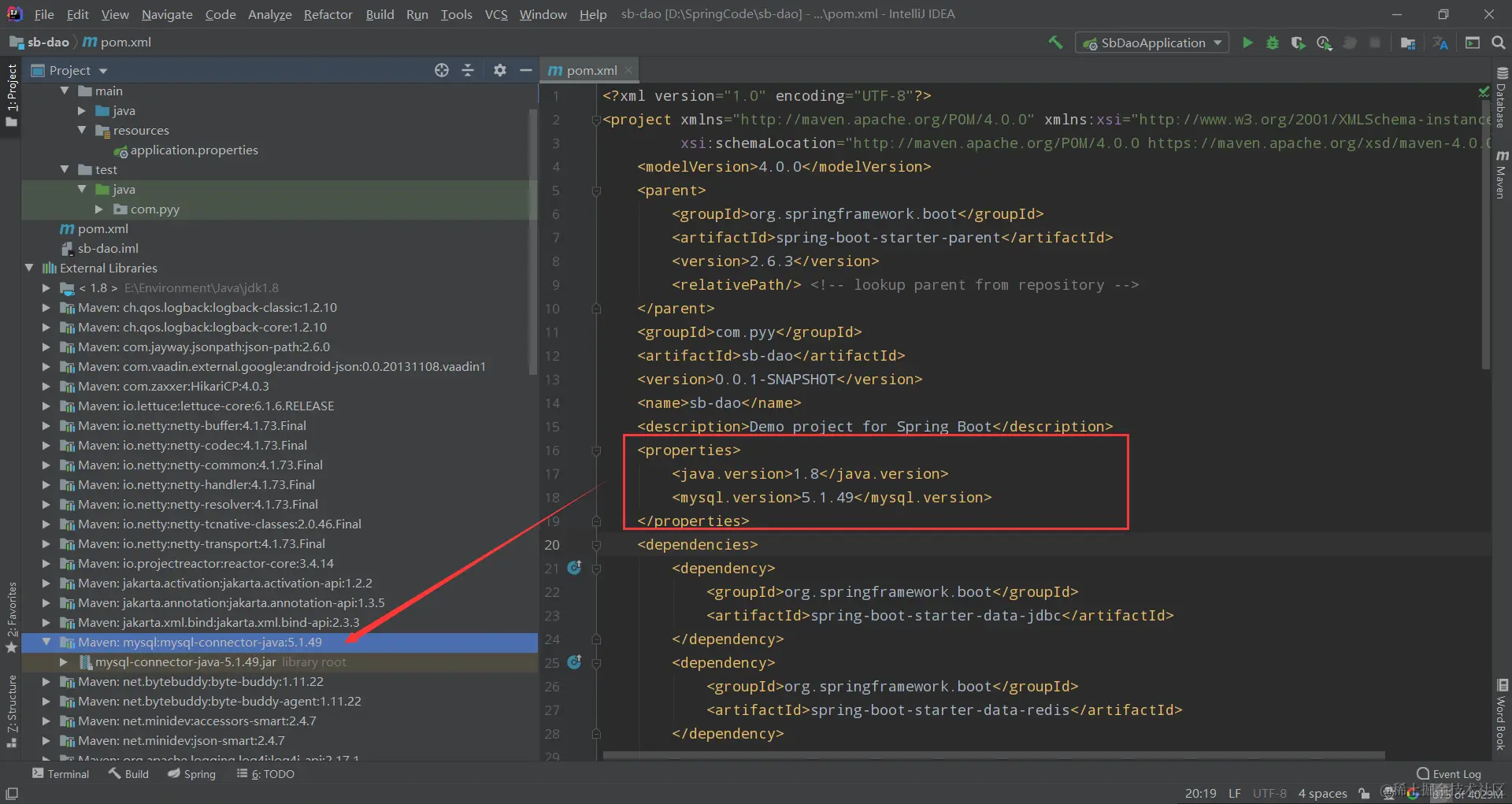Screen dimensions: 1512x804
Task: Open the Maven side tool window
Action: [1502, 175]
